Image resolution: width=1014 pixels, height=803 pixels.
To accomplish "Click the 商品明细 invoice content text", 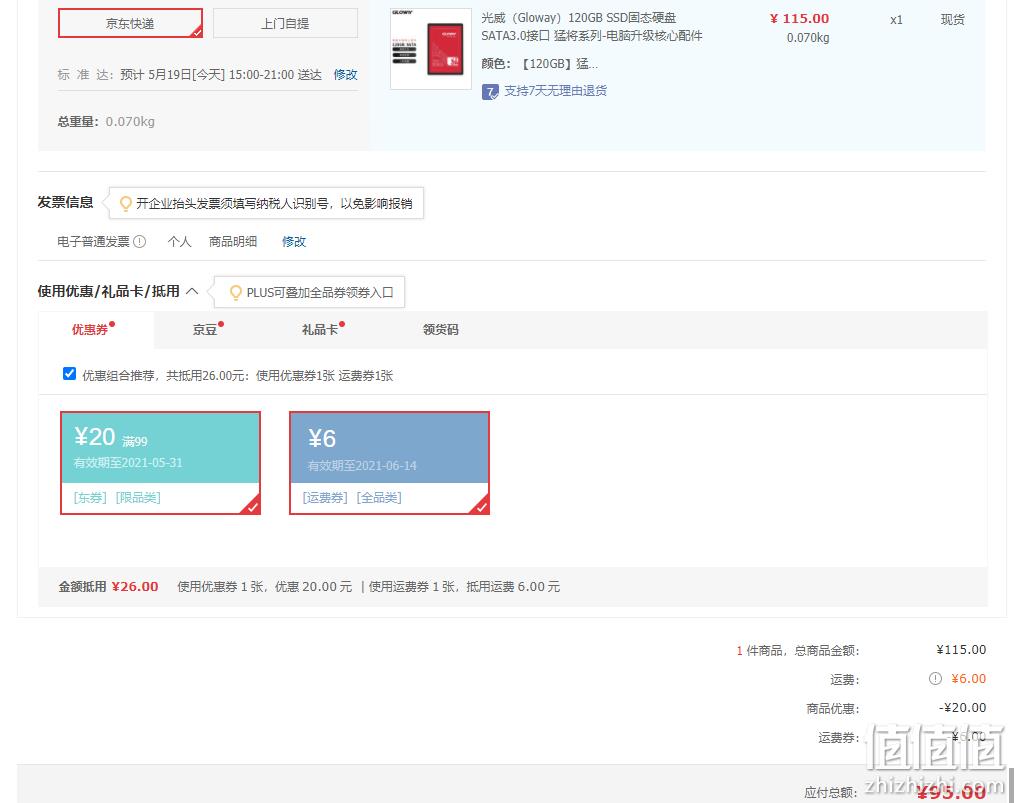I will [233, 241].
